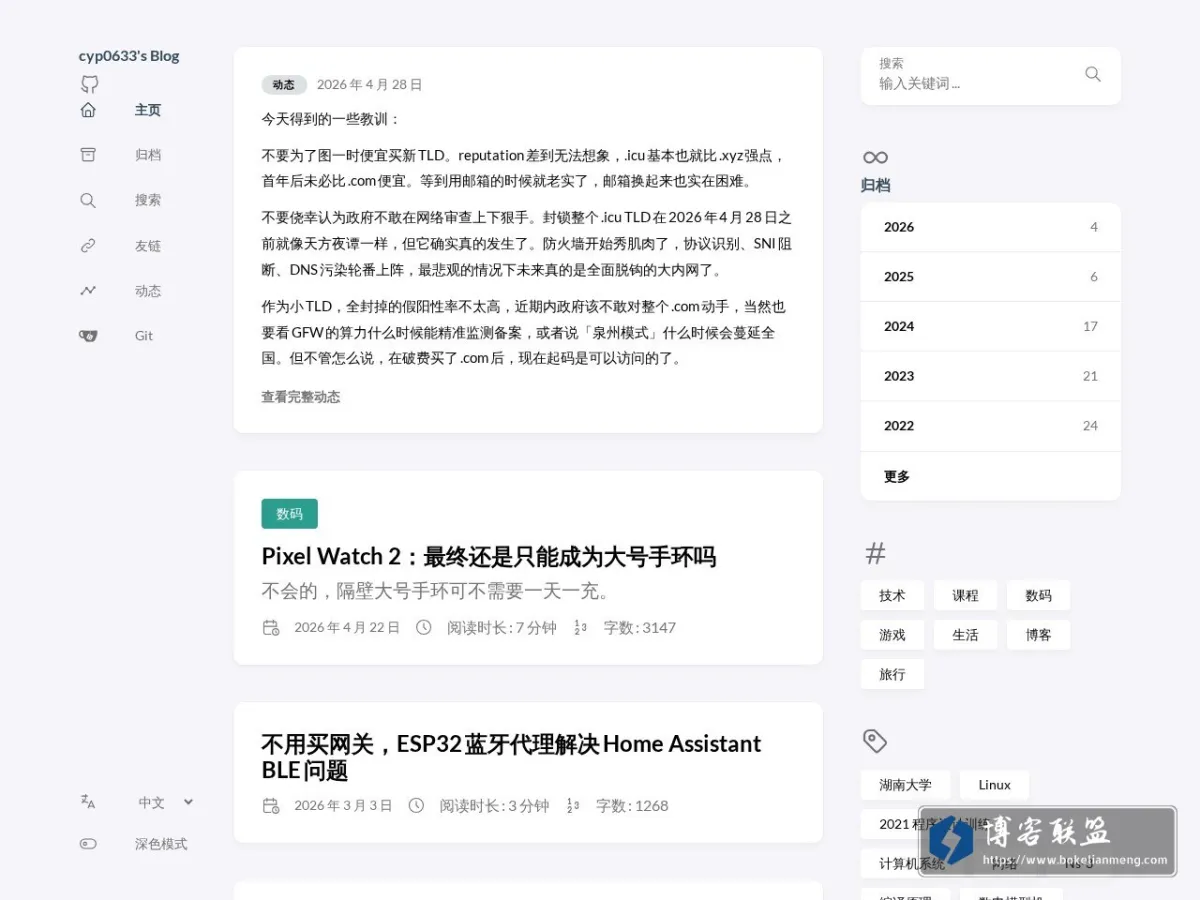Click the trend line icon beside 动态
This screenshot has height=900, width=1200.
(88, 291)
